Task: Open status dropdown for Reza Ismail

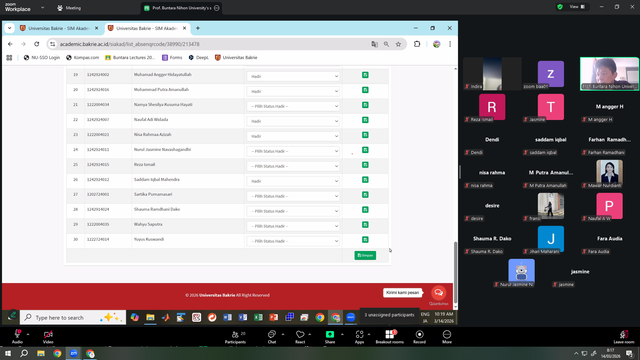Action: (x=293, y=166)
